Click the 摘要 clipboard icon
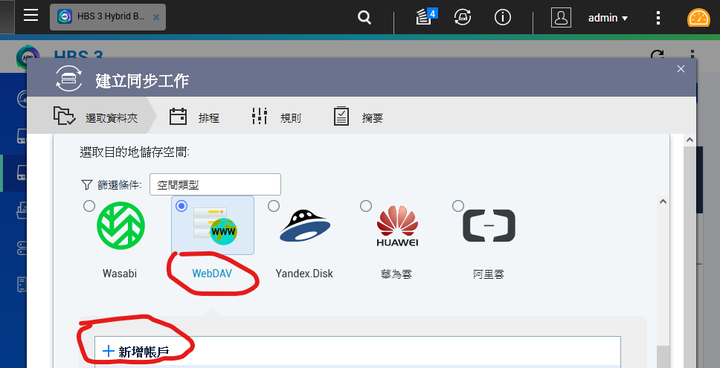 tap(341, 117)
